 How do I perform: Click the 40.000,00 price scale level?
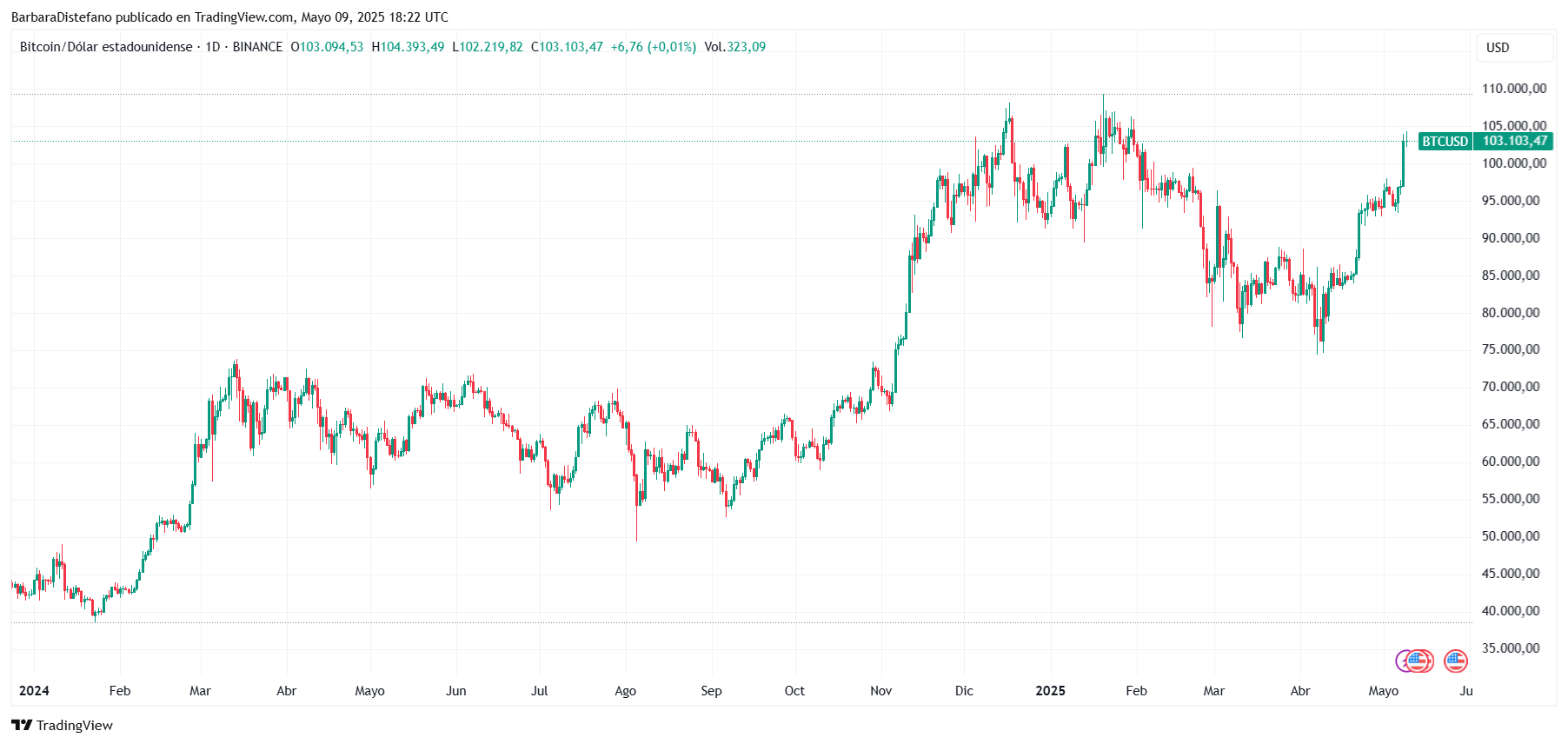[1511, 611]
